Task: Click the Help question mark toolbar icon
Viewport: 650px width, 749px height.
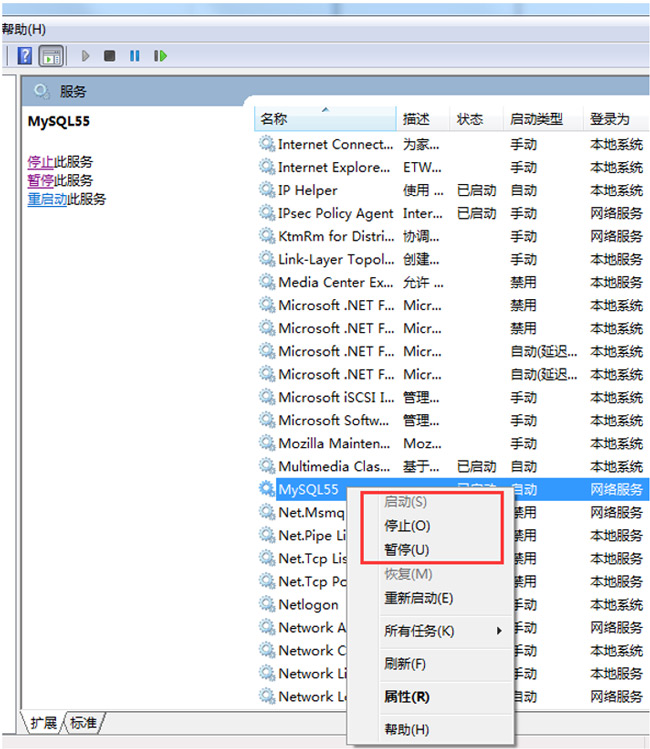Action: coord(24,56)
